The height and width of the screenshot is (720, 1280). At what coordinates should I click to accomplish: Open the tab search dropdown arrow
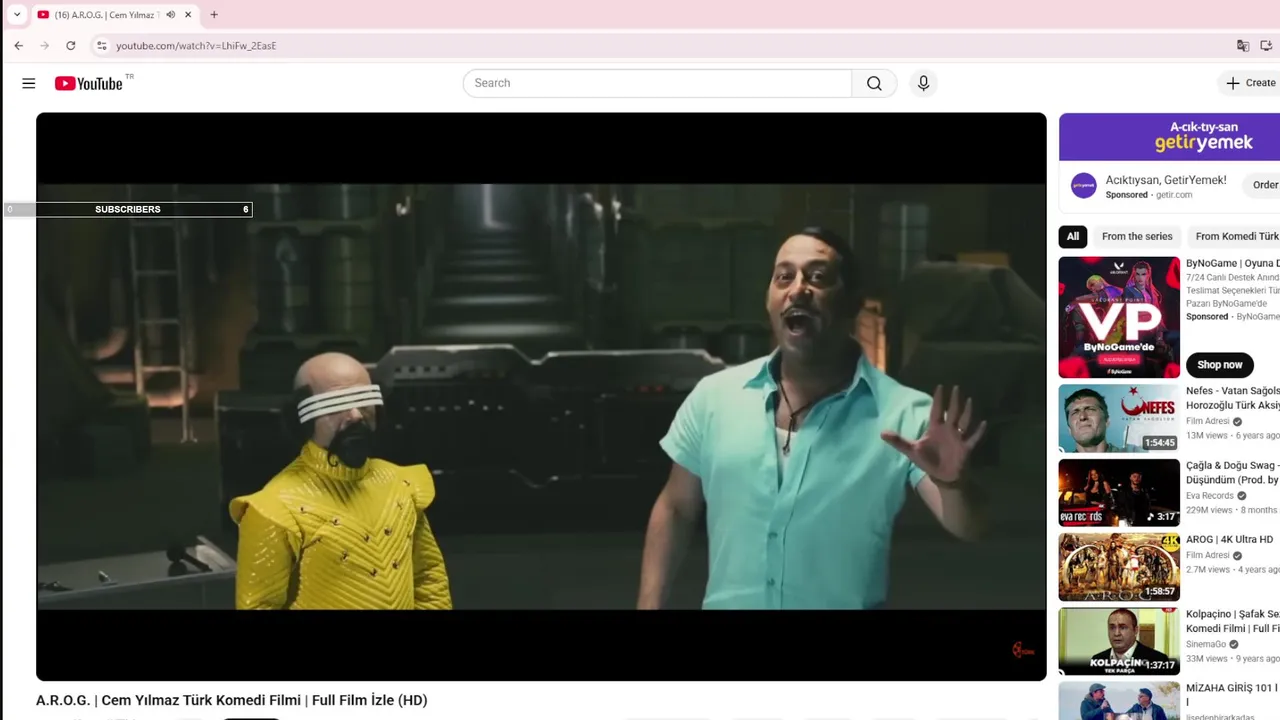16,15
